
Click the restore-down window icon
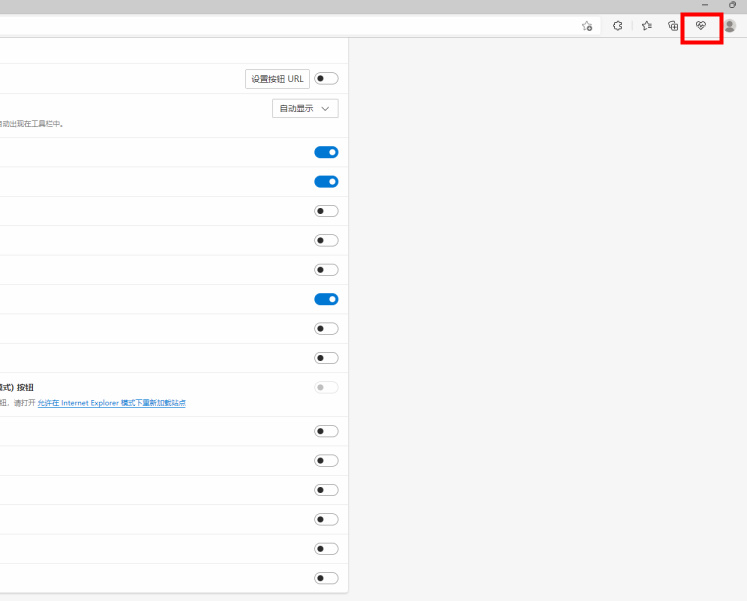click(x=732, y=5)
